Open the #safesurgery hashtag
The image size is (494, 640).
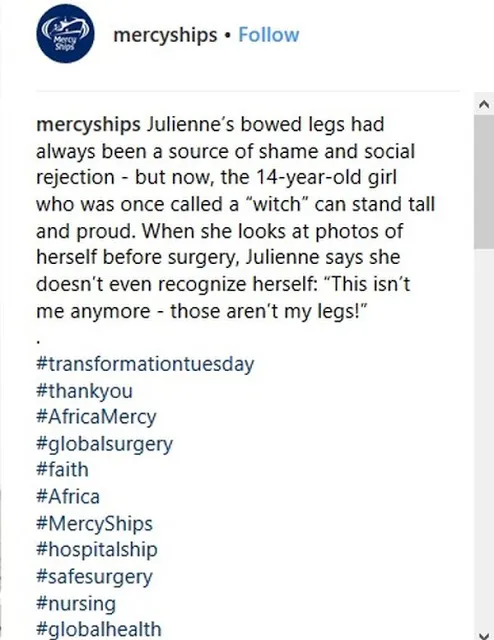(x=94, y=577)
